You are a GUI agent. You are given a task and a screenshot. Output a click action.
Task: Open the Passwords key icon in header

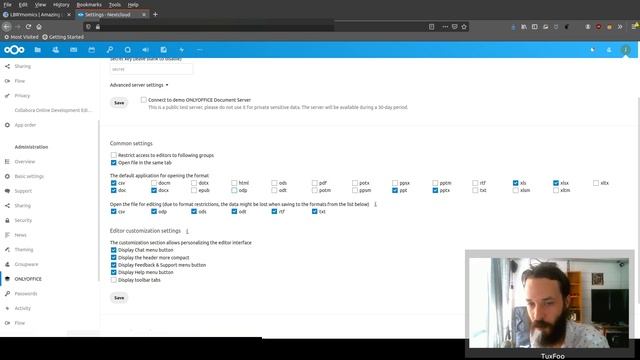click(110, 50)
